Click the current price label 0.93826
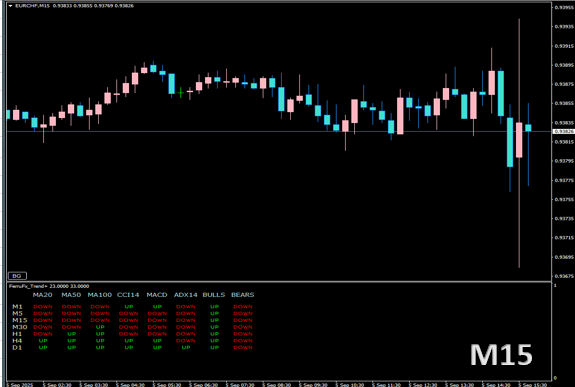Screen dimensions: 575x387 (564, 131)
